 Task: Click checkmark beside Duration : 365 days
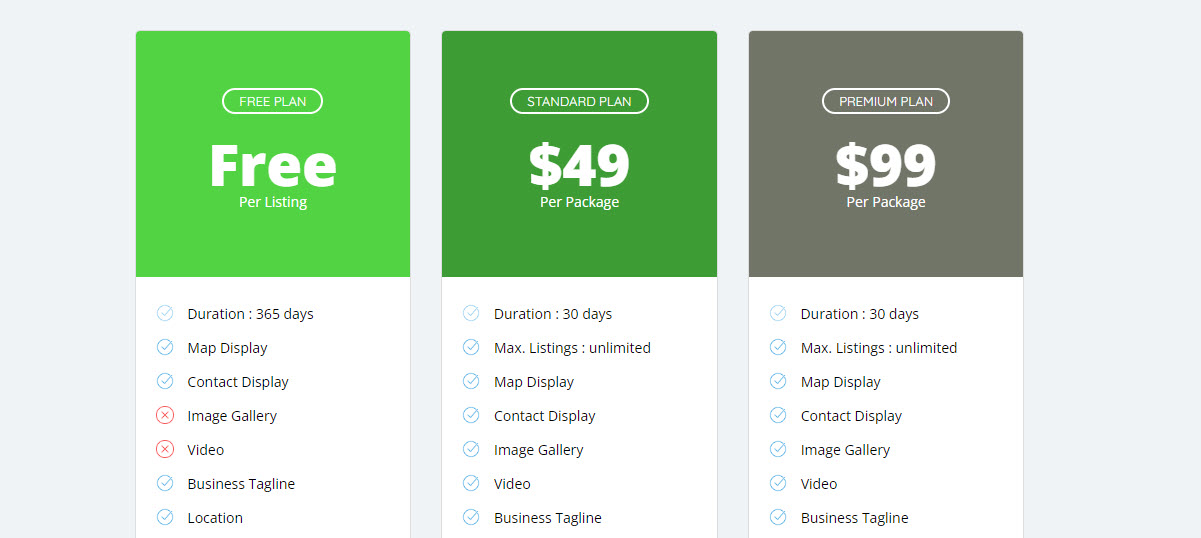tap(165, 313)
